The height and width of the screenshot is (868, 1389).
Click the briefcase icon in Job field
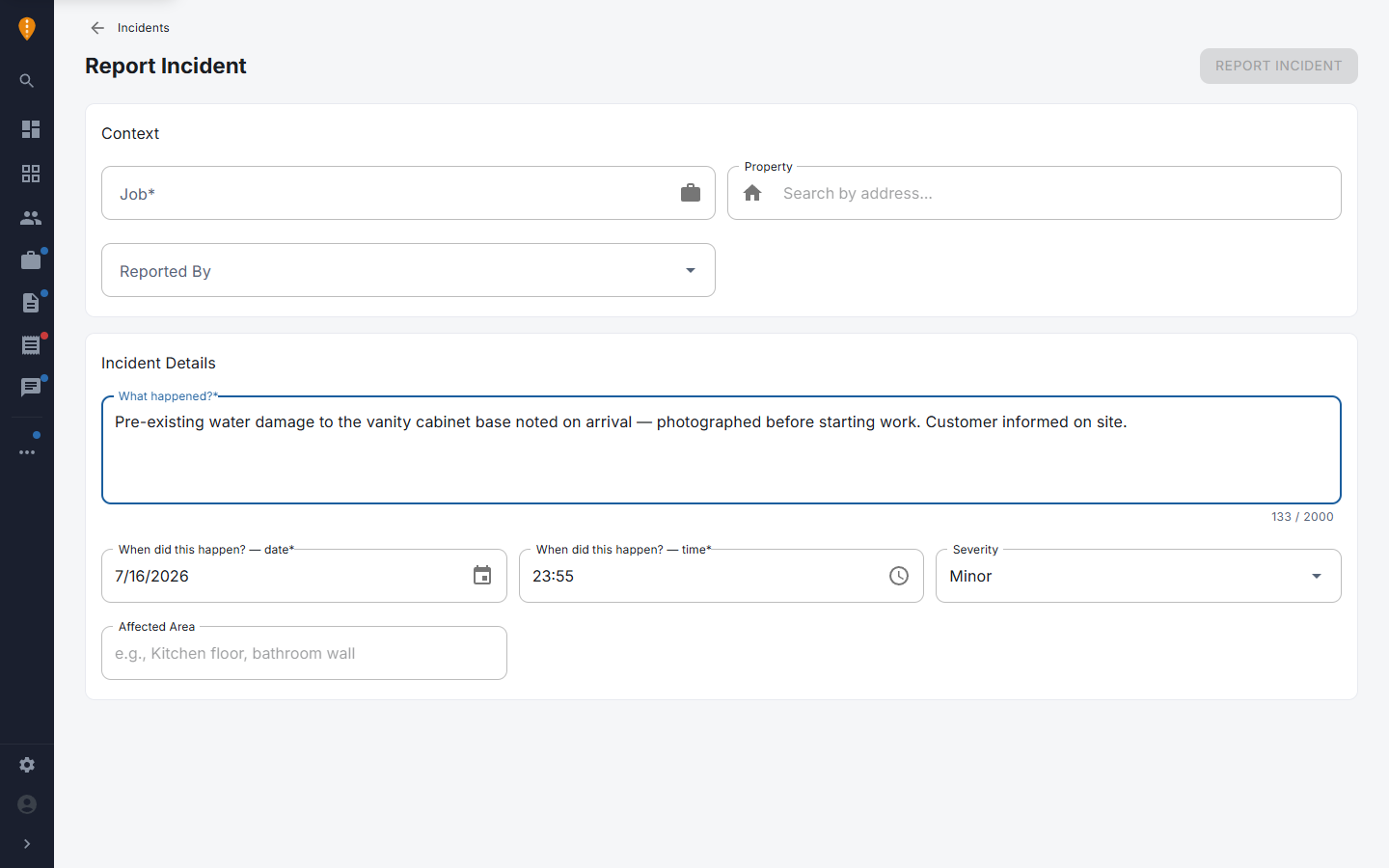[x=691, y=193]
